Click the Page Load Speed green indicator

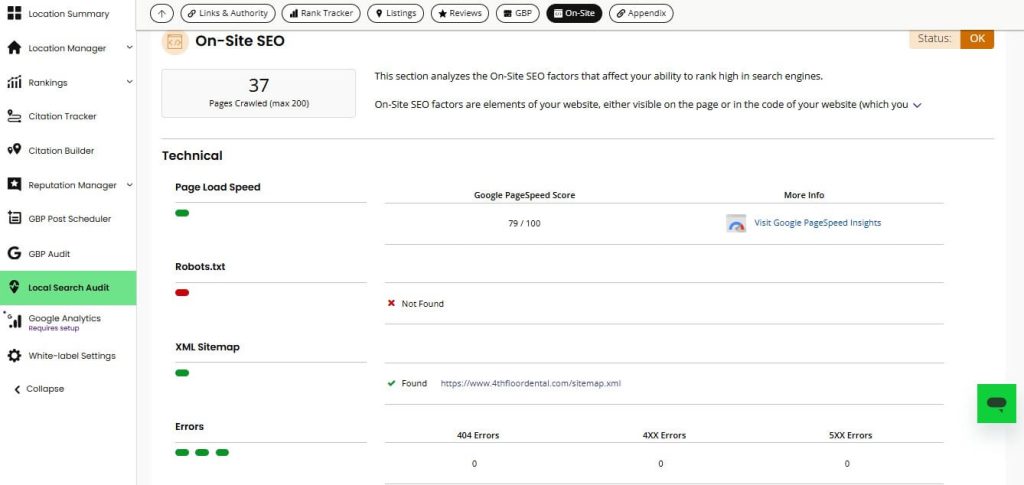[x=182, y=213]
